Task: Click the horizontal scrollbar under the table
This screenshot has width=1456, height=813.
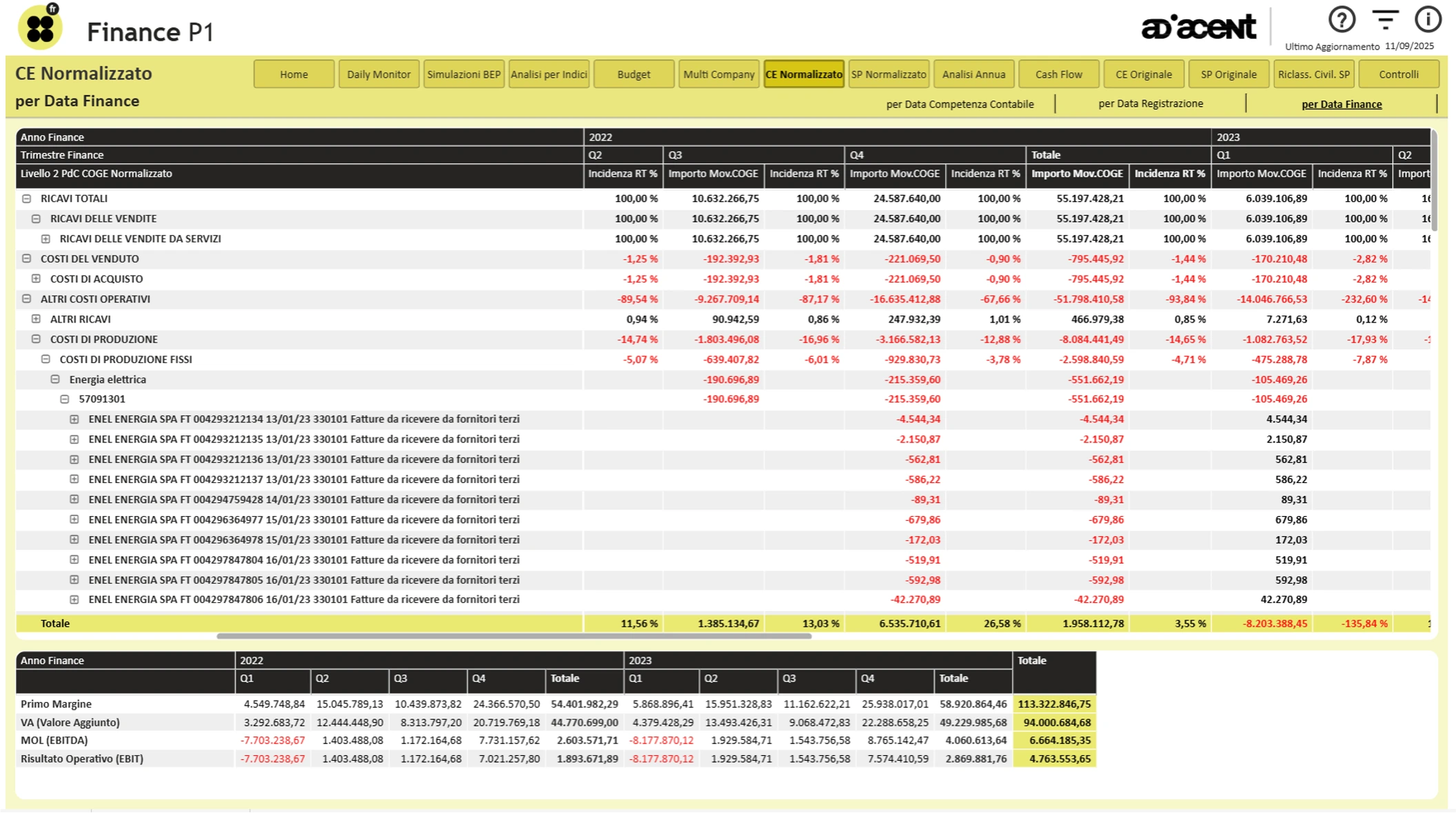Action: [x=514, y=636]
